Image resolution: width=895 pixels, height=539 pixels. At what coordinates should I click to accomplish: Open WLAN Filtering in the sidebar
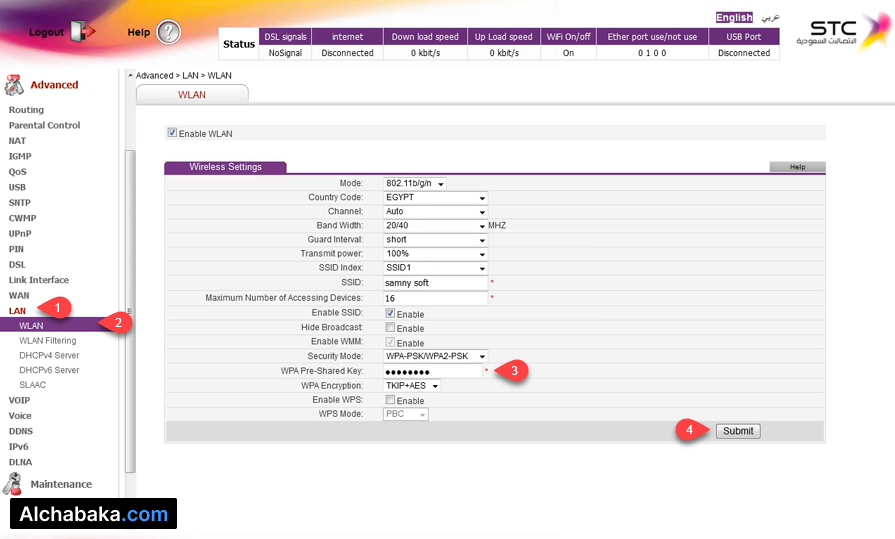tap(47, 341)
